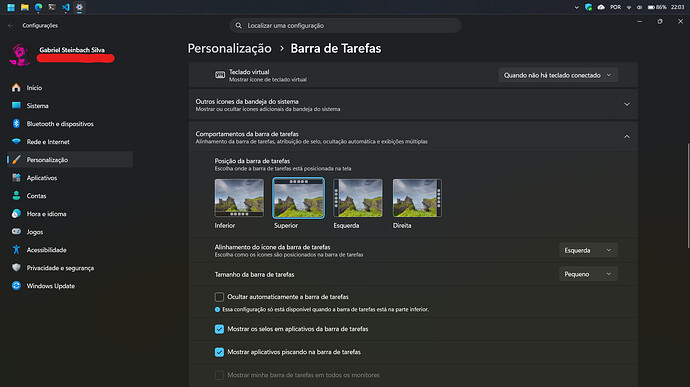
Task: Select the Contas person icon
Action: point(16,196)
